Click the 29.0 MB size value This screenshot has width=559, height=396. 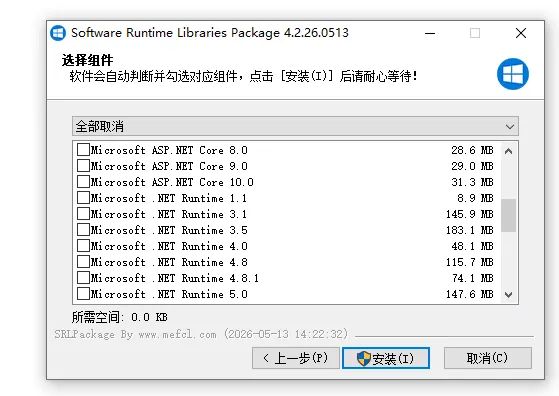click(x=472, y=166)
